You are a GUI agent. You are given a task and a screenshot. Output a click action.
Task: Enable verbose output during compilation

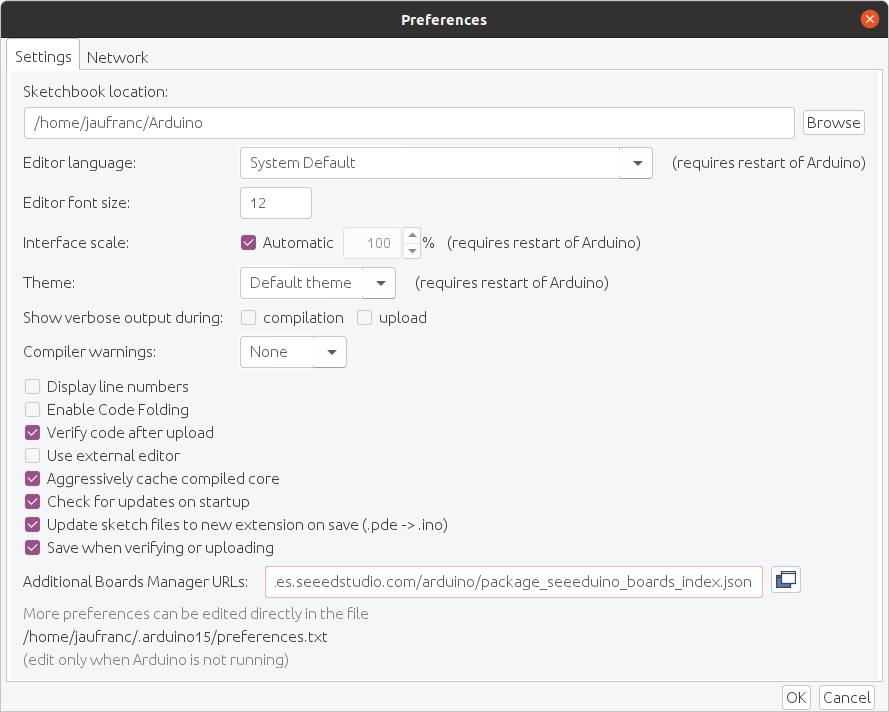pyautogui.click(x=248, y=317)
